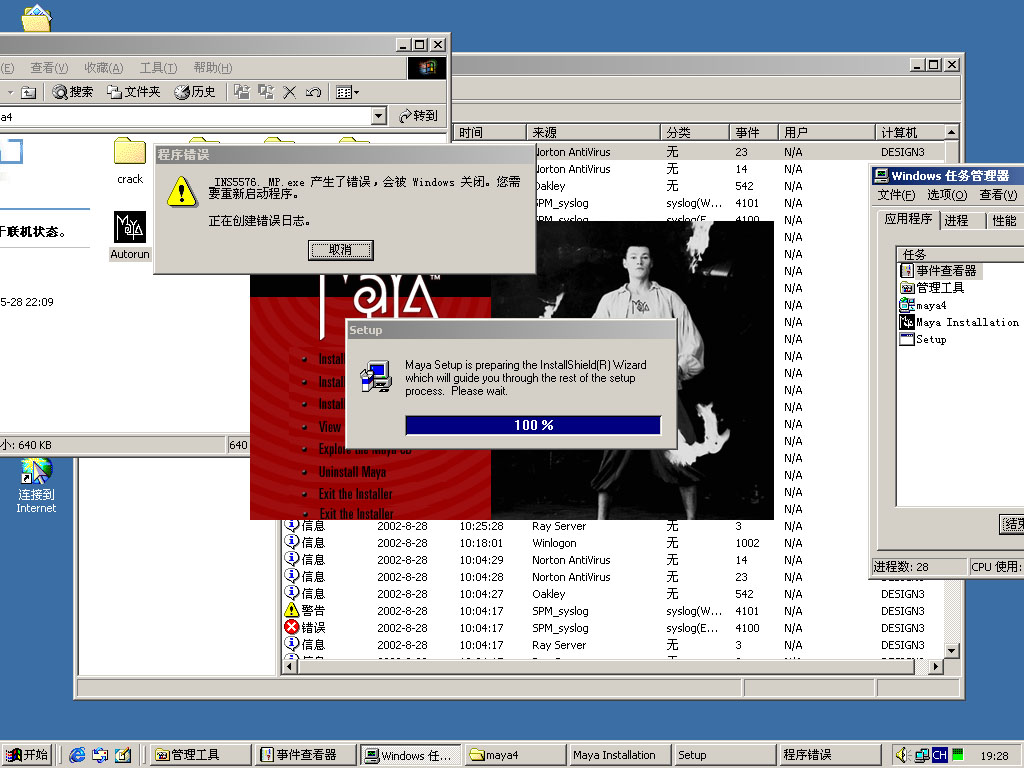This screenshot has width=1024, height=768.
Task: Sort events by the 分类 column header
Action: pyautogui.click(x=695, y=133)
